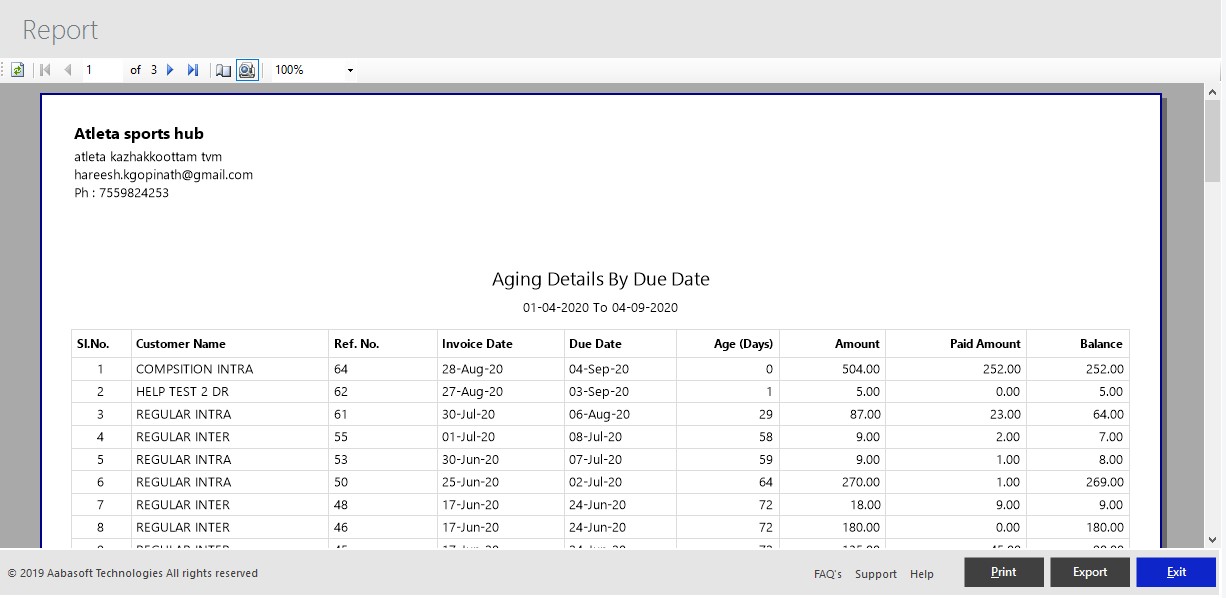Click the Export button
Screen dimensions: 1226x598
(x=1090, y=572)
